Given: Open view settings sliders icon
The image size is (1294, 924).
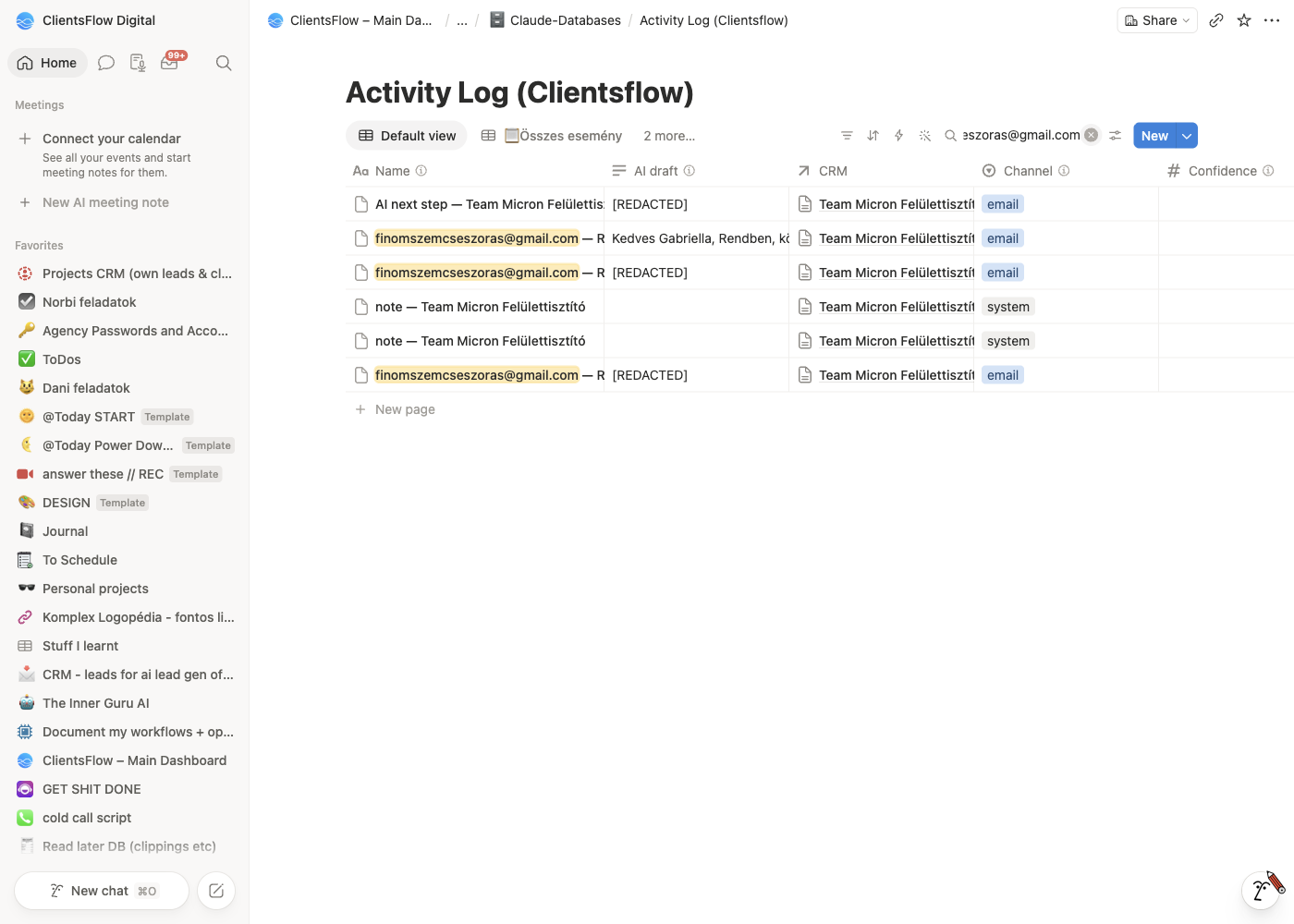Looking at the screenshot, I should tap(1116, 136).
